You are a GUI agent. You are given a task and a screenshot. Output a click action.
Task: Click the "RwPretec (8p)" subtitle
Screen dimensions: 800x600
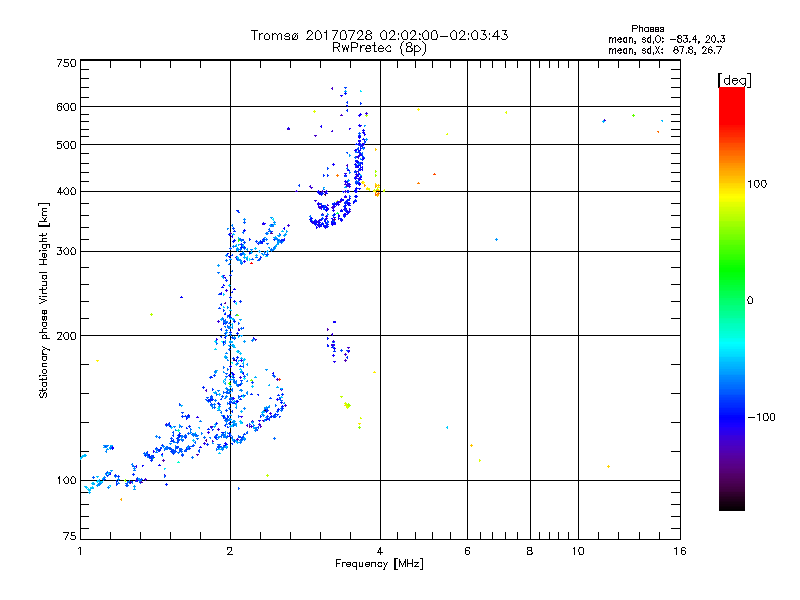379,48
